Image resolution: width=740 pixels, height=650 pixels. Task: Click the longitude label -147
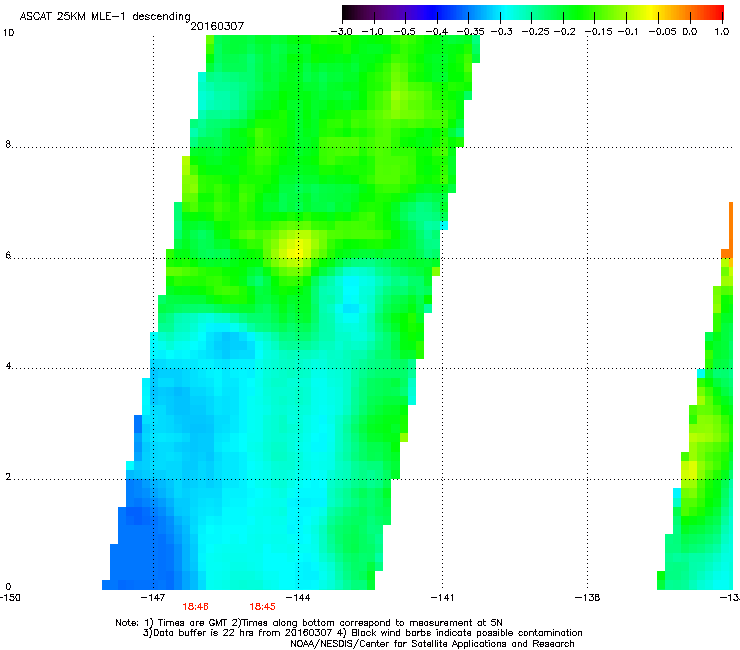pyautogui.click(x=153, y=598)
